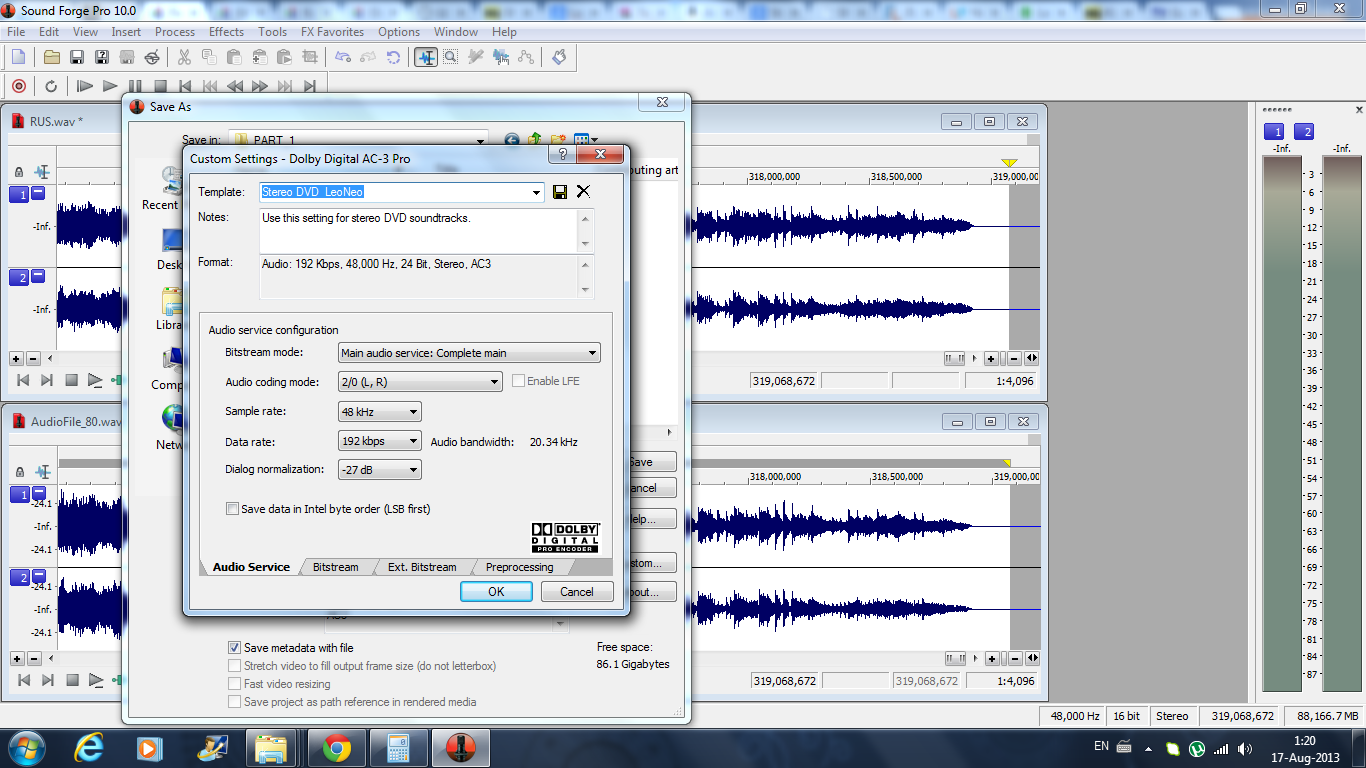This screenshot has width=1366, height=768.
Task: Click the lock icon in RUS.wav window
Action: point(18,172)
